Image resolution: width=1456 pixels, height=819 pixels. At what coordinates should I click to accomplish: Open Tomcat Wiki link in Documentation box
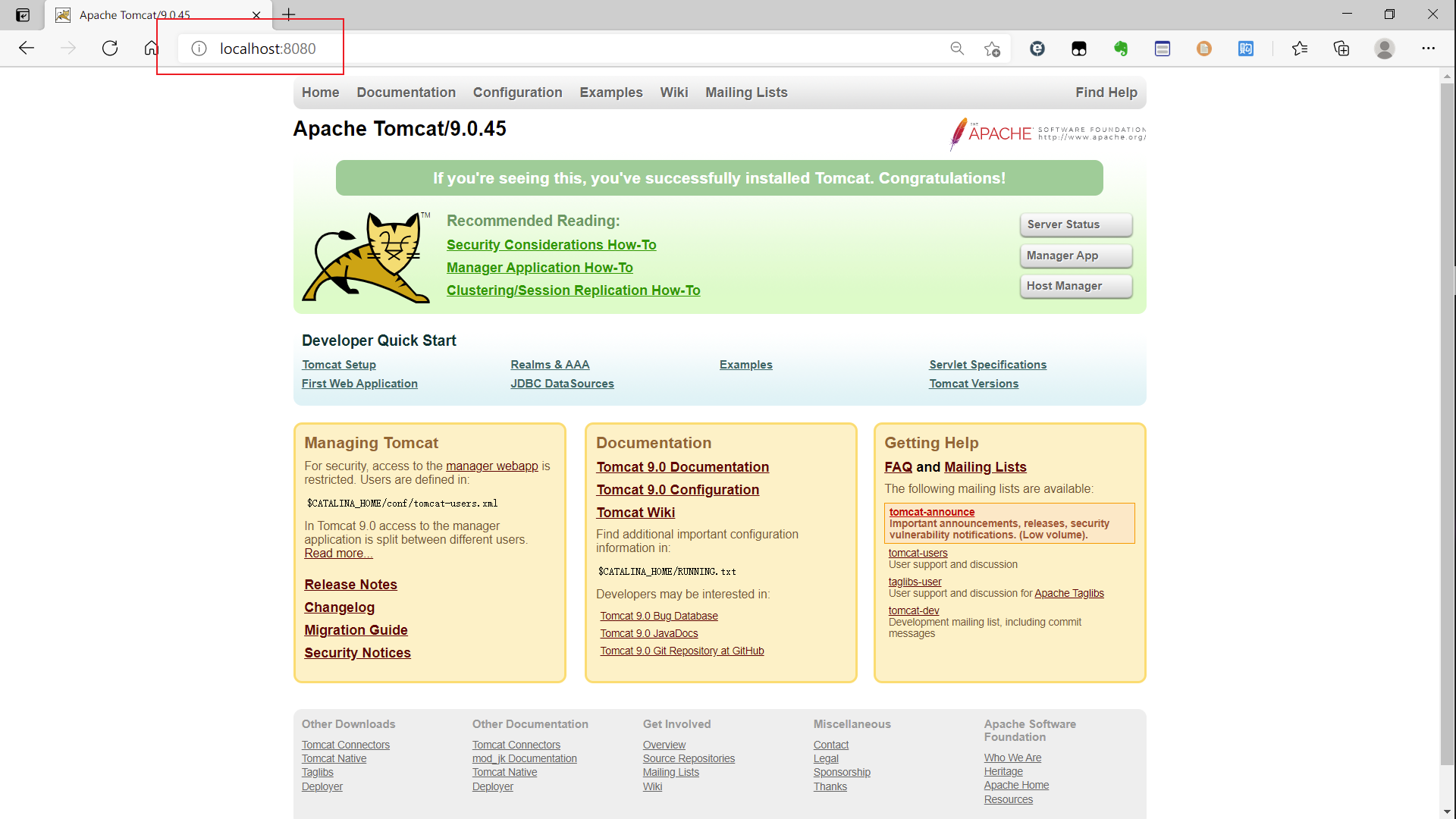tap(635, 513)
